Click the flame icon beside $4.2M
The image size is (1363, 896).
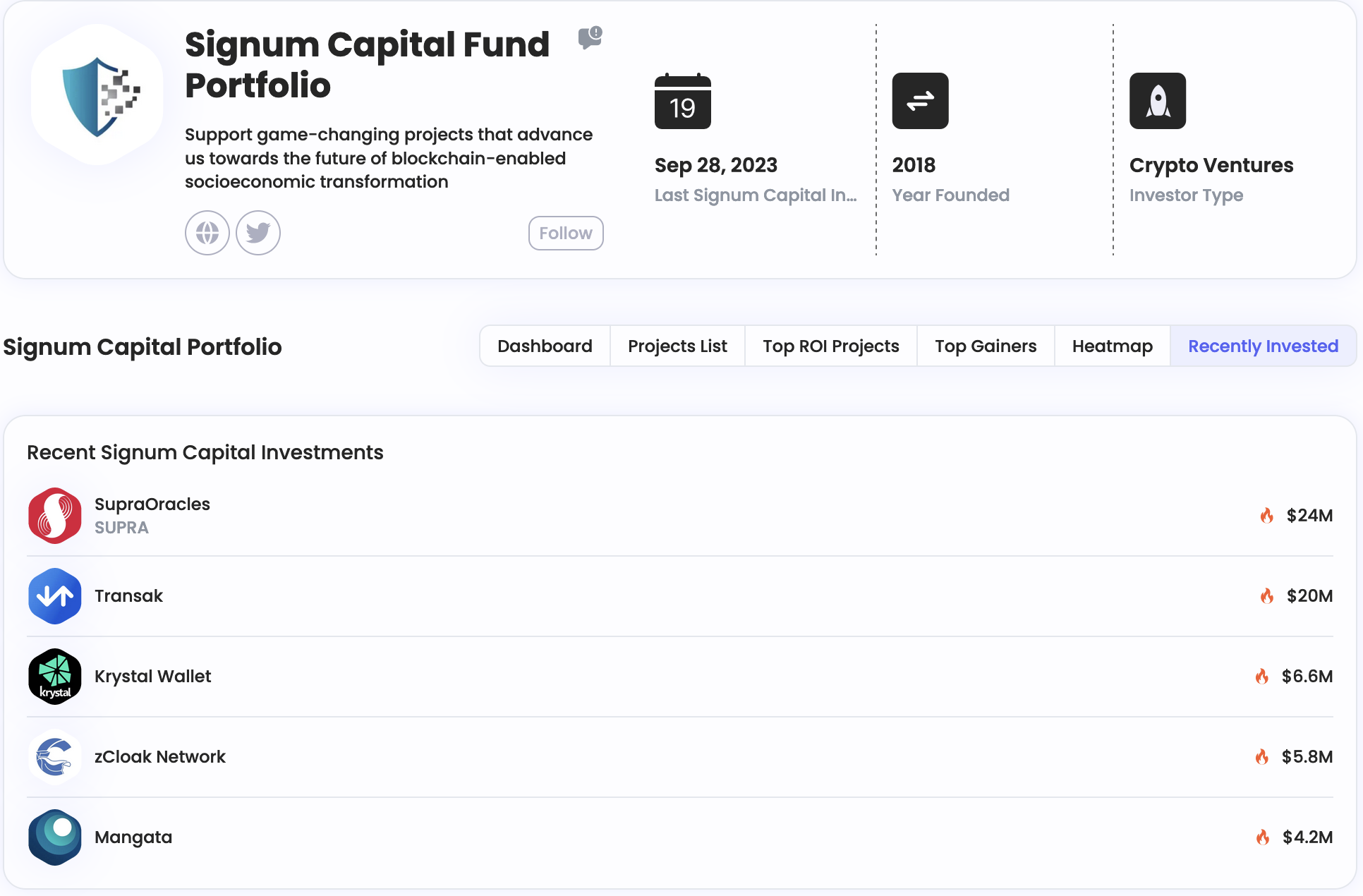pos(1263,837)
